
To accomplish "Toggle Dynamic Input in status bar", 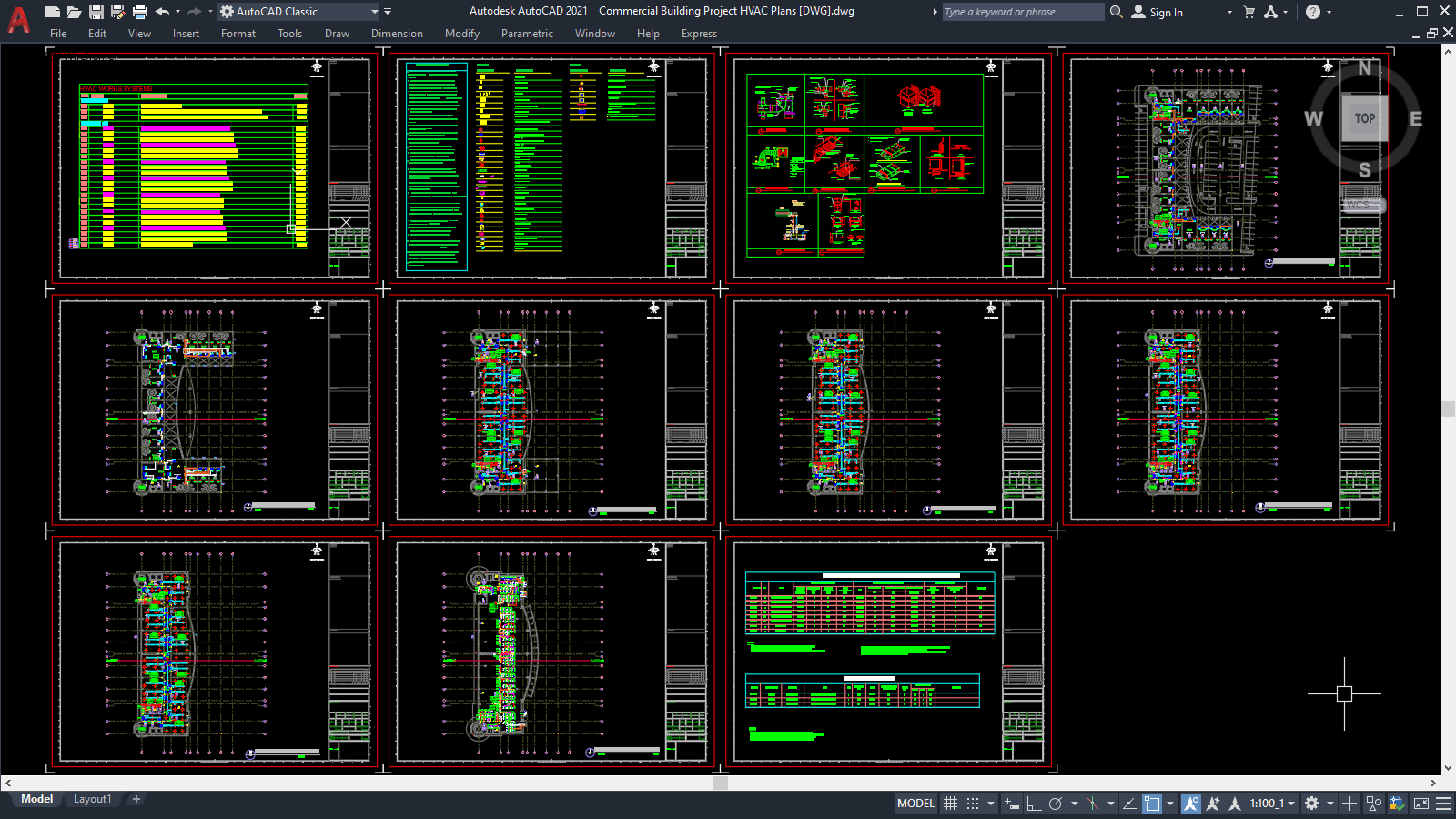I will (x=1010, y=803).
